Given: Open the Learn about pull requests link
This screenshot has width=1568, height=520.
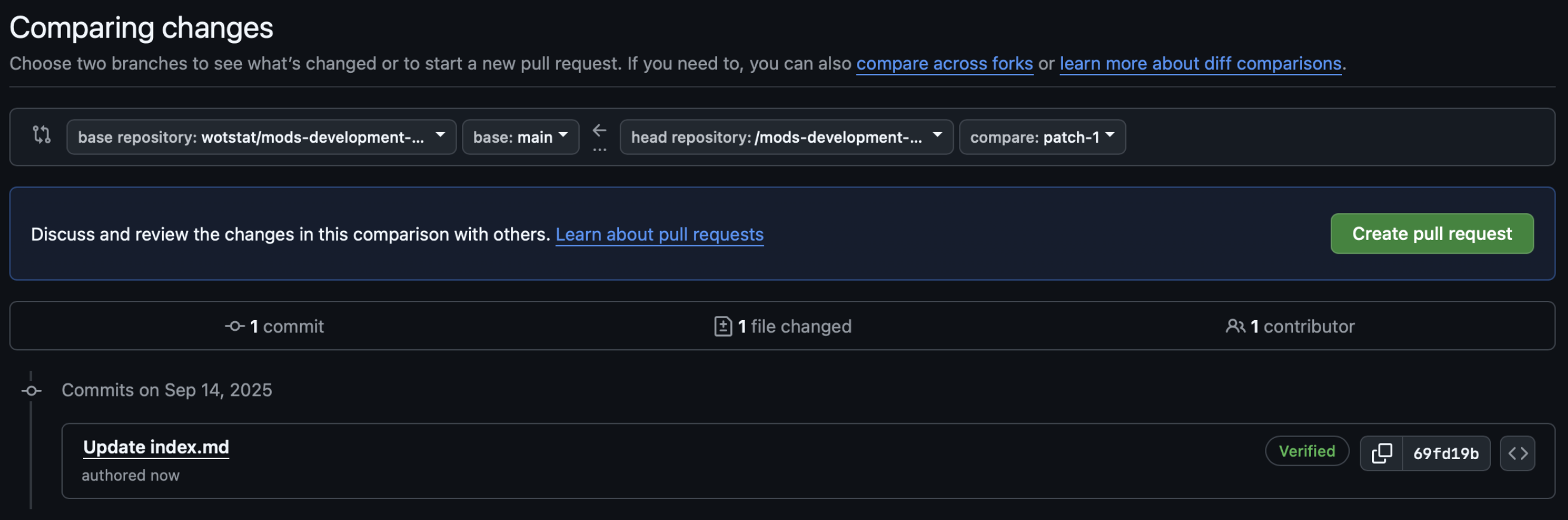Looking at the screenshot, I should [x=659, y=235].
